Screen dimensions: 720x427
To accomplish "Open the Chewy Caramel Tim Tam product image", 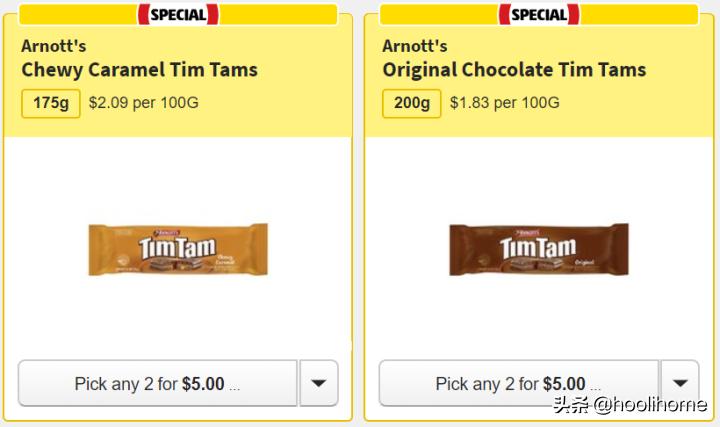I will coord(178,248).
